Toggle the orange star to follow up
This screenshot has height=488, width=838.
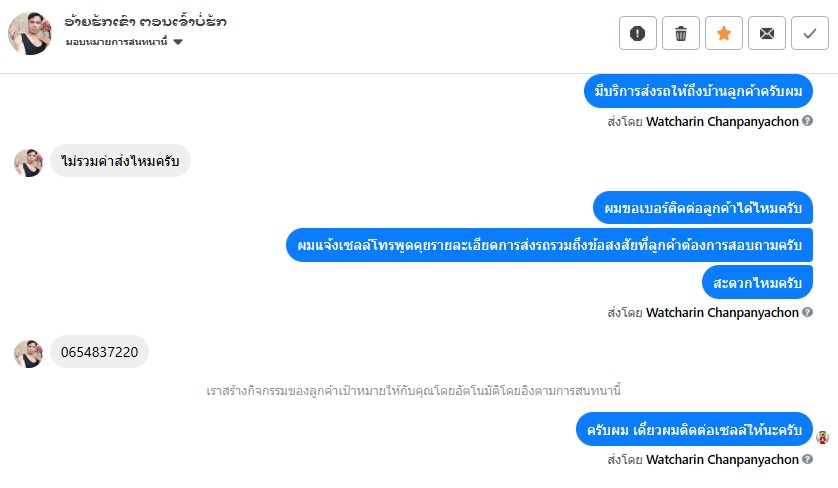[724, 33]
